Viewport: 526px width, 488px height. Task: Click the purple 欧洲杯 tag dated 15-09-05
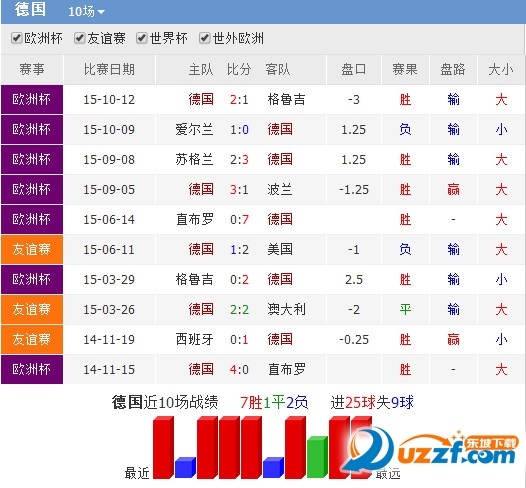click(32, 189)
